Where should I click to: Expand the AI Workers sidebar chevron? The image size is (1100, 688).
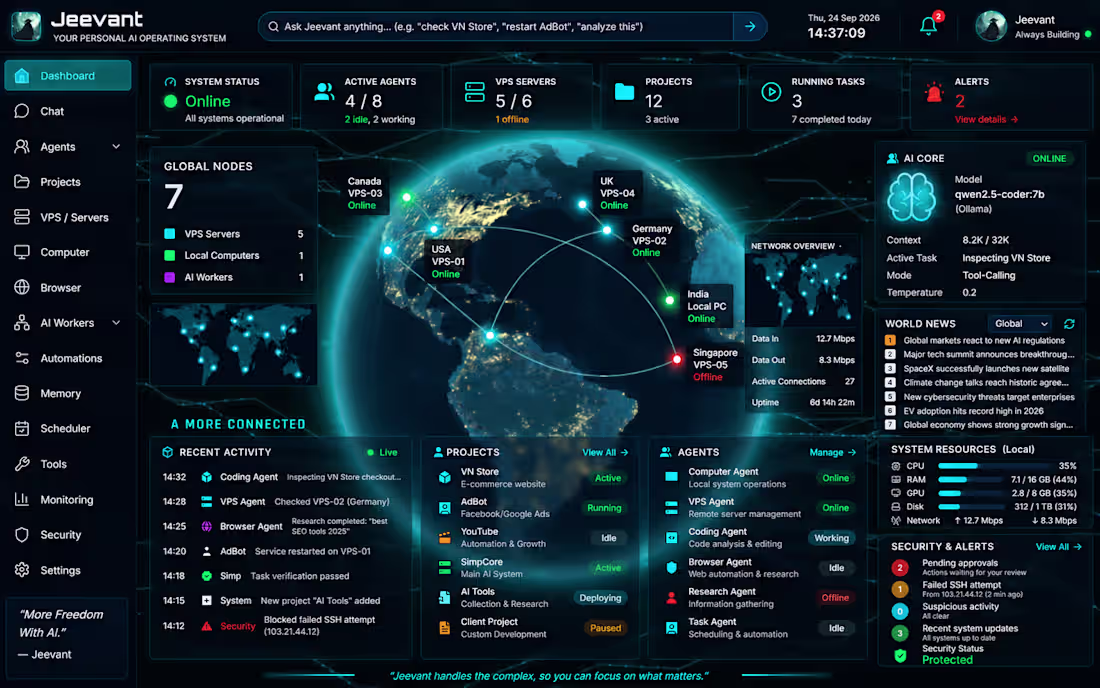[x=116, y=323]
